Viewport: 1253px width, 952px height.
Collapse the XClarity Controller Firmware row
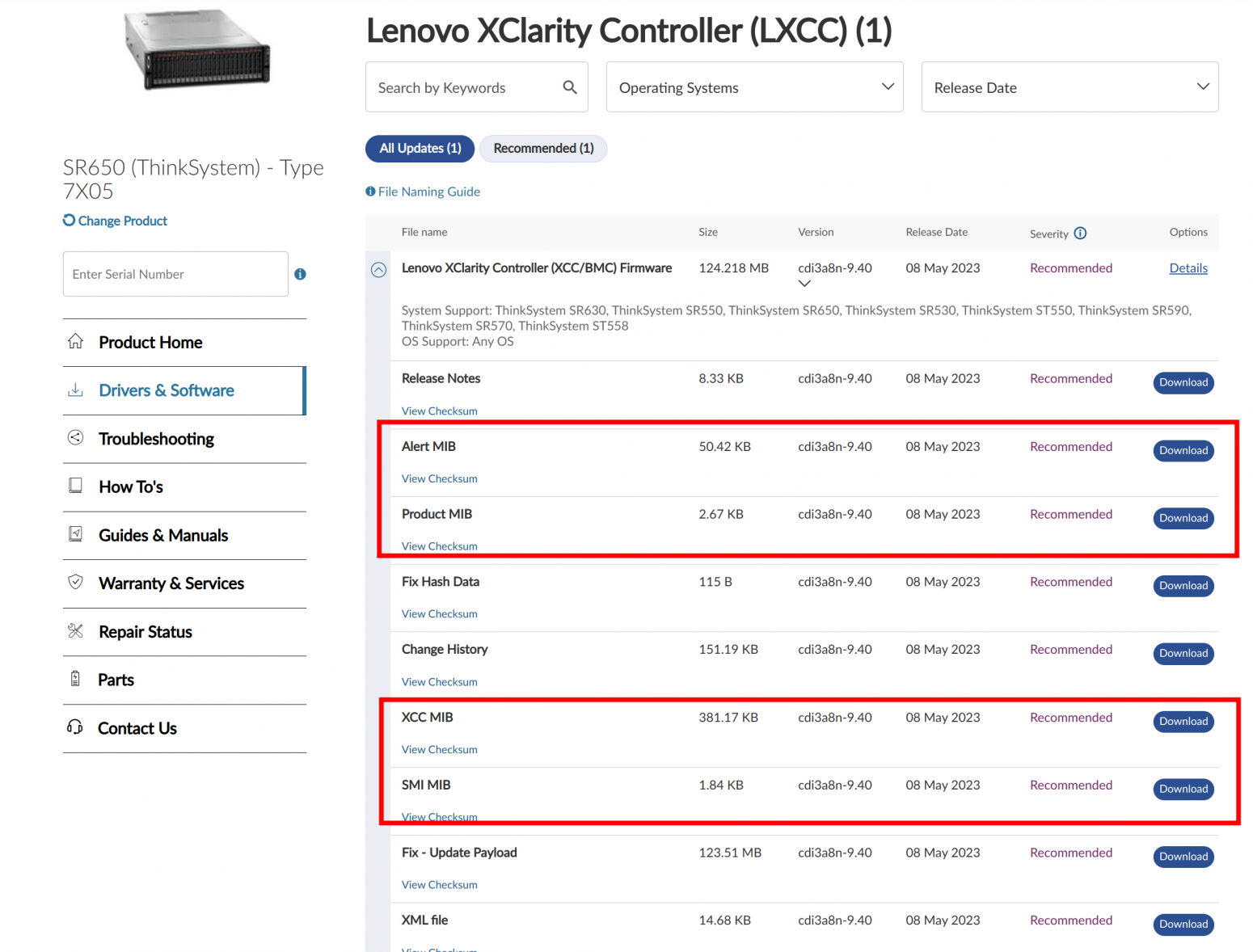pyautogui.click(x=378, y=270)
